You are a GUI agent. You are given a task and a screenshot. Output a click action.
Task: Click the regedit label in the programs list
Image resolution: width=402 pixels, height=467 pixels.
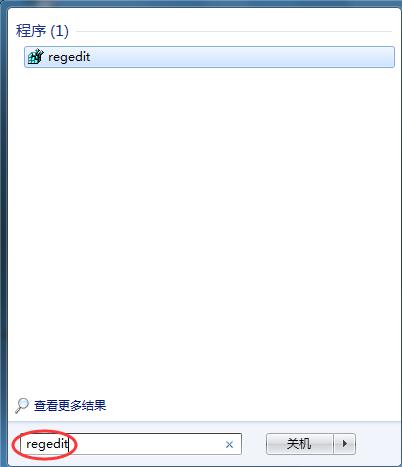coord(69,57)
